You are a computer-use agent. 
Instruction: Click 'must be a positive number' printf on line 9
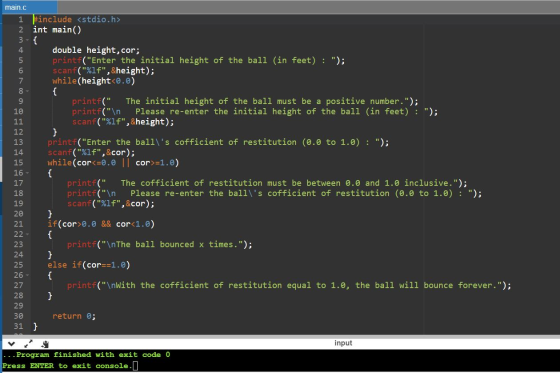click(x=245, y=101)
